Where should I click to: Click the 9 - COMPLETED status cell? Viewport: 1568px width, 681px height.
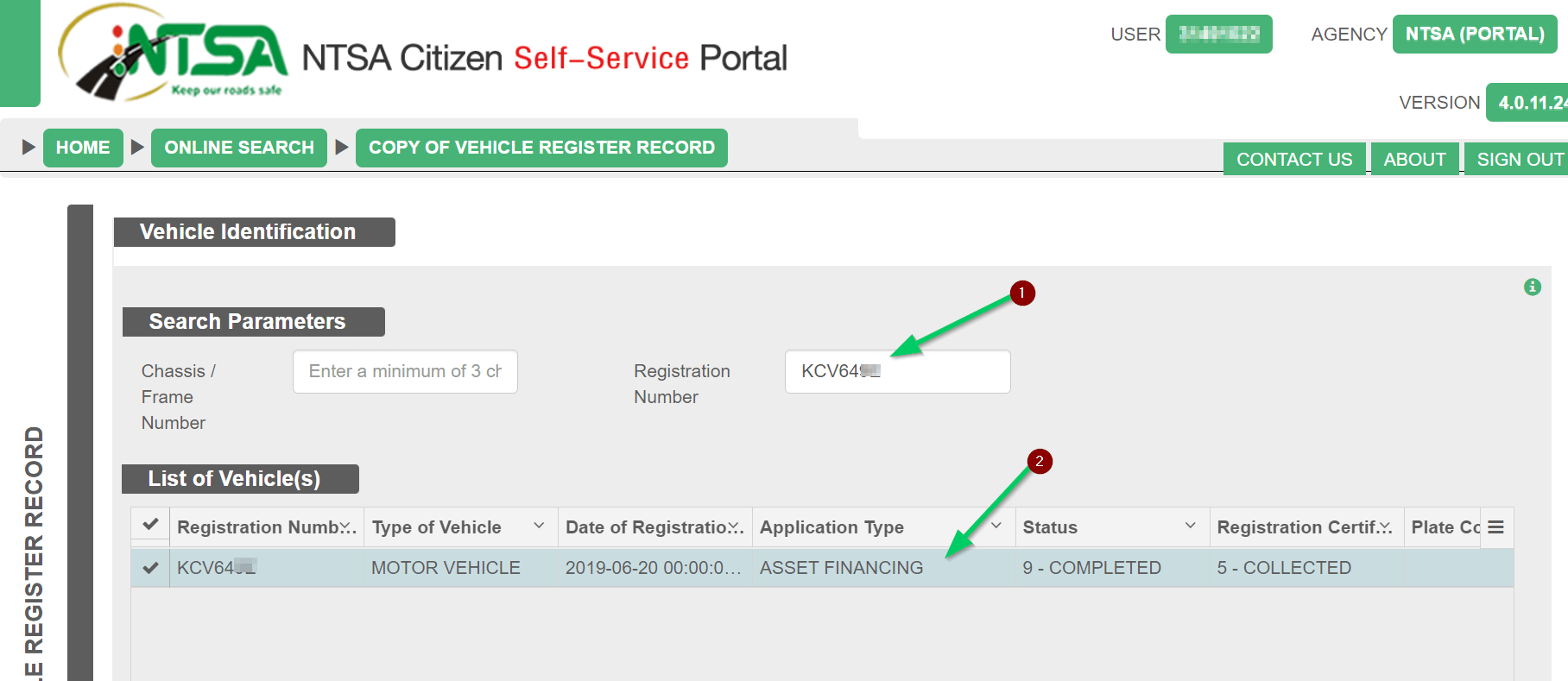(1113, 568)
